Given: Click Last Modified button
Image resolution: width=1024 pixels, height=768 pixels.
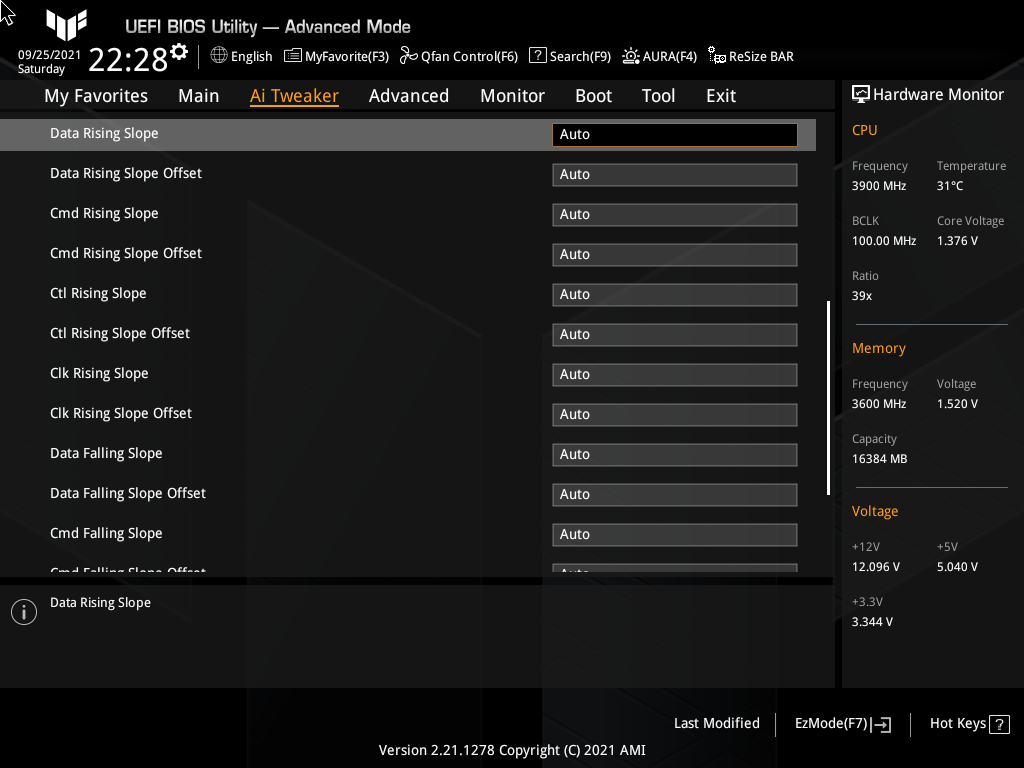Looking at the screenshot, I should point(716,723).
